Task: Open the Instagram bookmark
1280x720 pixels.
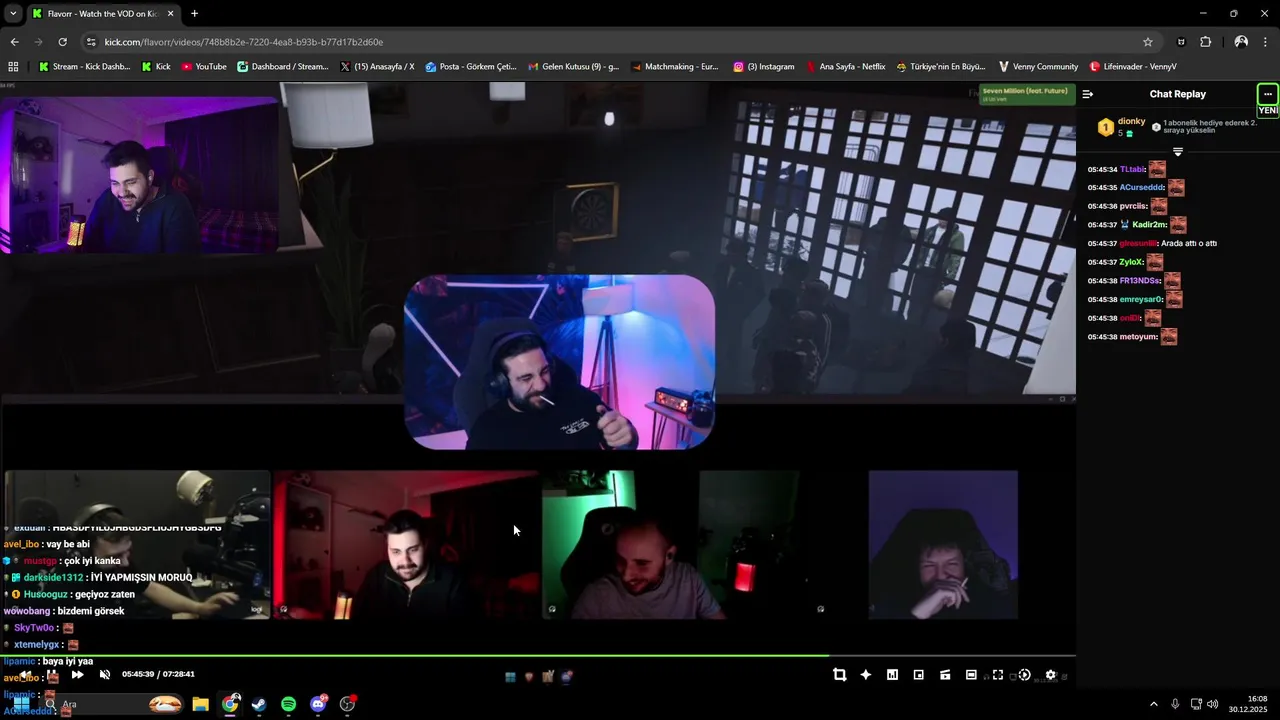Action: tap(764, 67)
